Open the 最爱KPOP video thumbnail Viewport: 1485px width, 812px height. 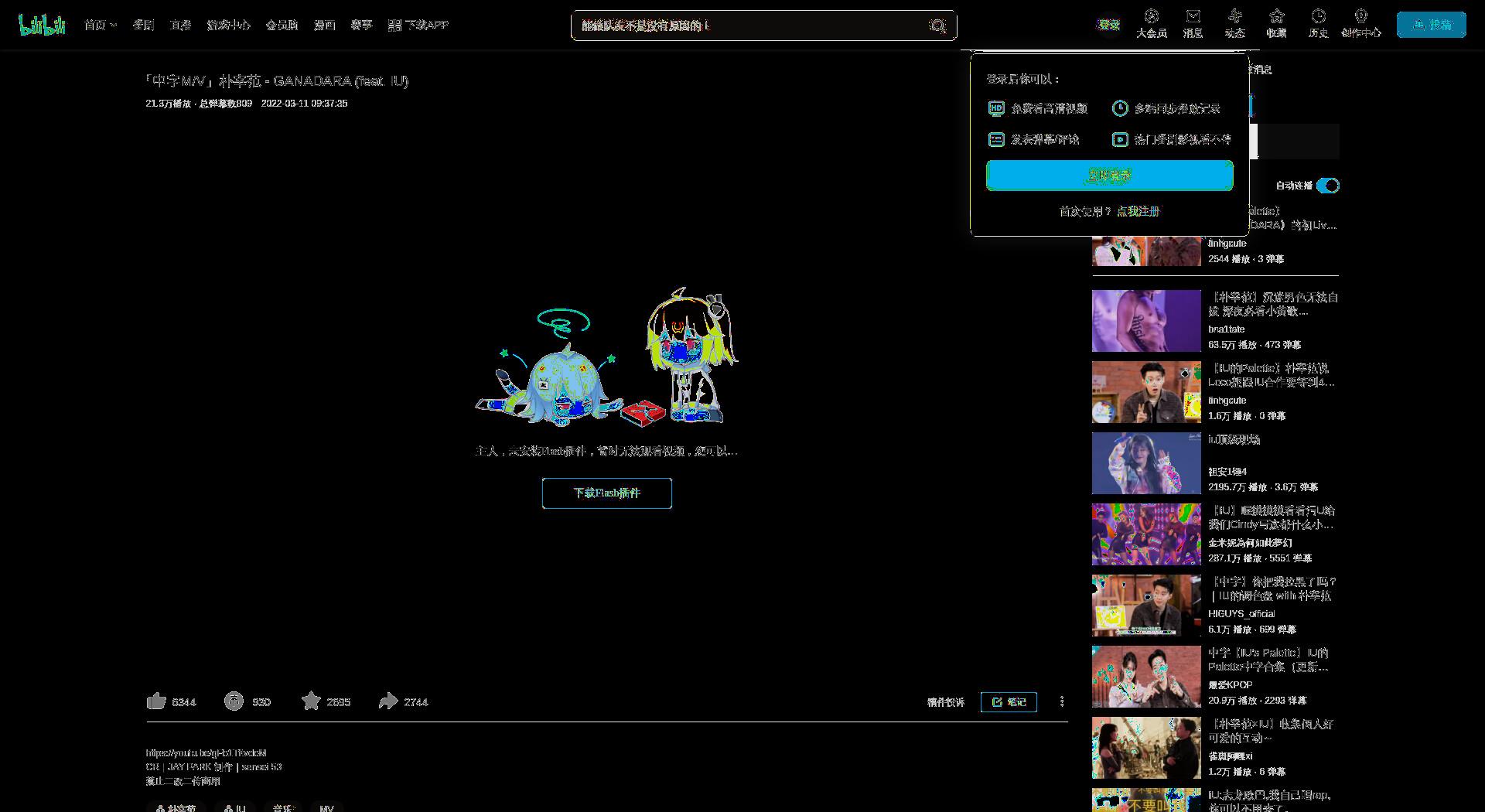point(1146,677)
